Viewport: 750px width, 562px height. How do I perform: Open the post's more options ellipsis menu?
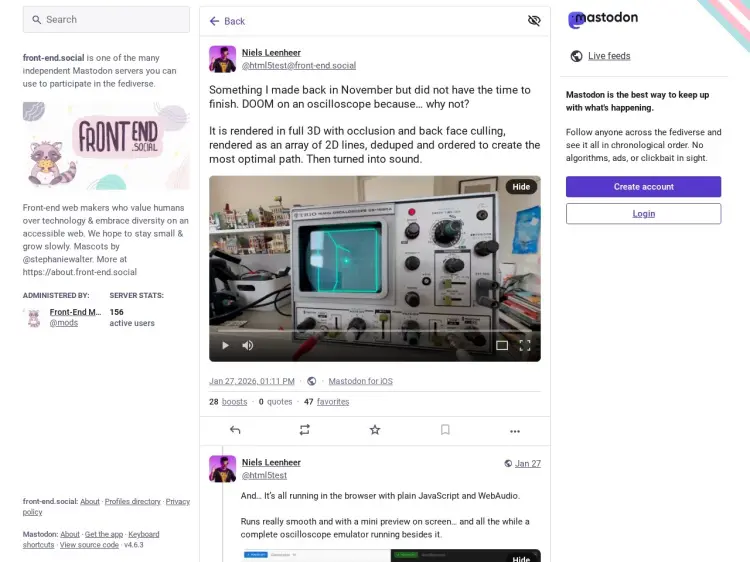(515, 431)
